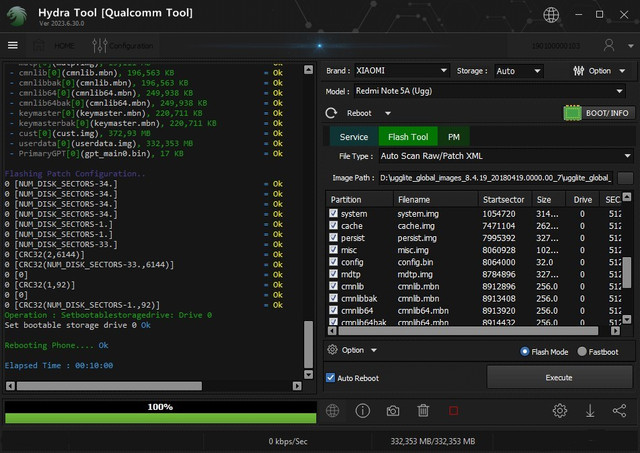Uncheck the misc partition checkbox

333,250
